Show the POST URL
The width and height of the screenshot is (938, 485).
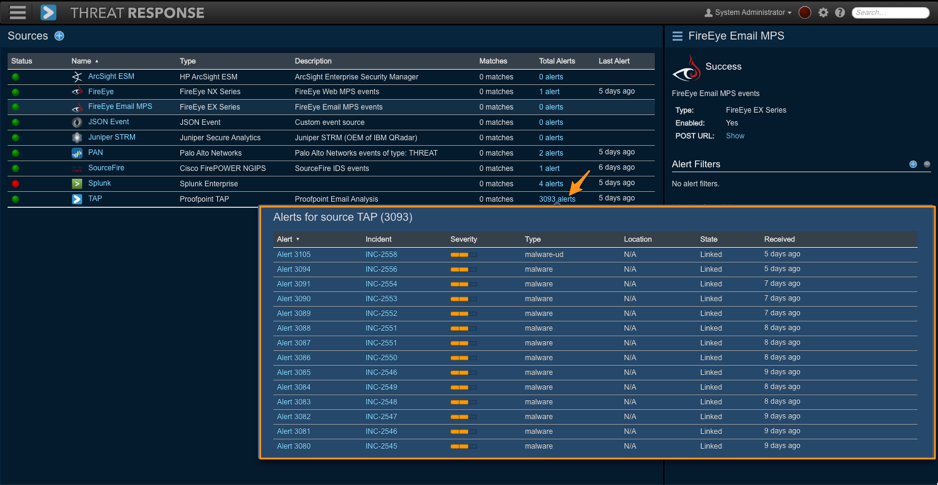tap(735, 136)
